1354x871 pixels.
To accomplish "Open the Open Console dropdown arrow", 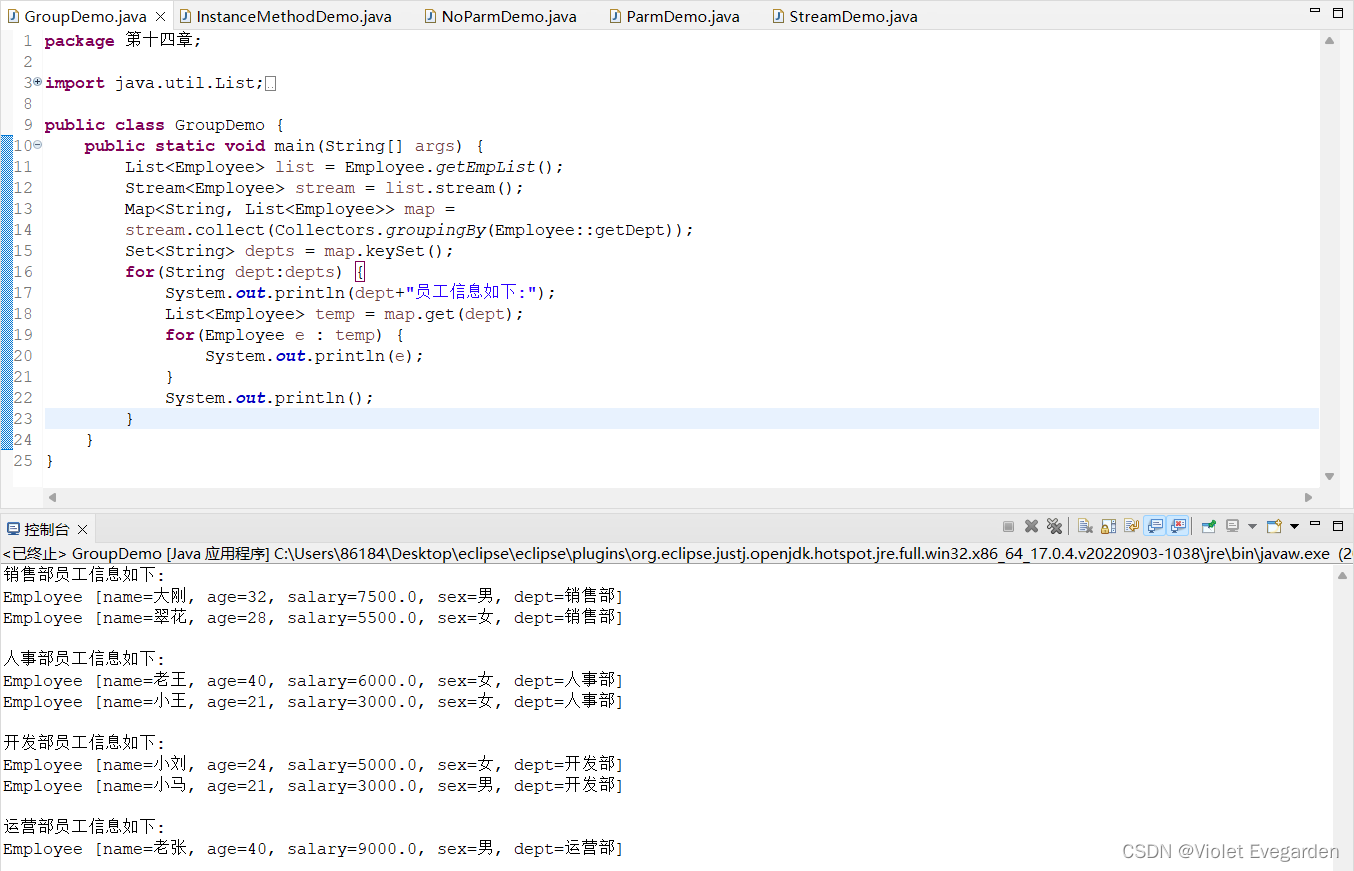I will [x=1294, y=527].
